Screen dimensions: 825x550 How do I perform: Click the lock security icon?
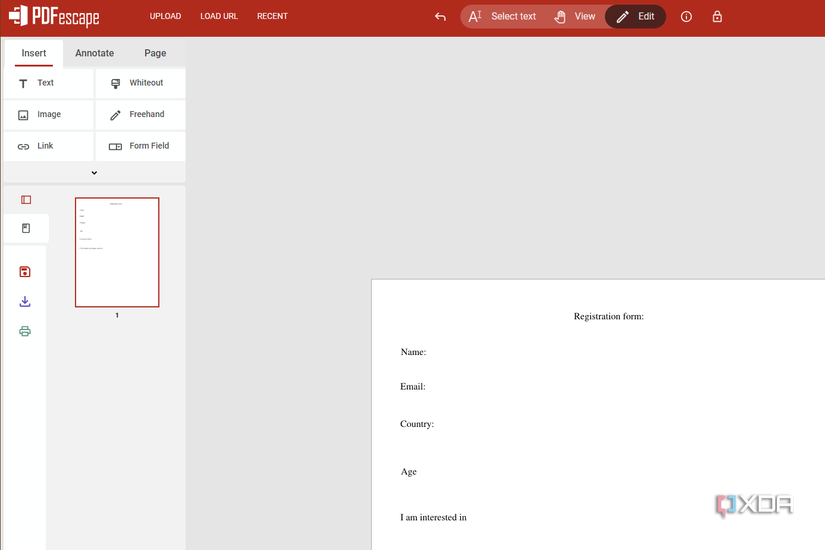coord(717,17)
